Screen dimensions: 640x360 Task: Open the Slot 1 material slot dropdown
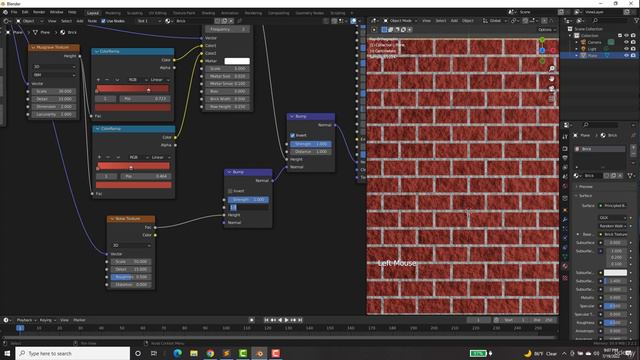pos(149,21)
